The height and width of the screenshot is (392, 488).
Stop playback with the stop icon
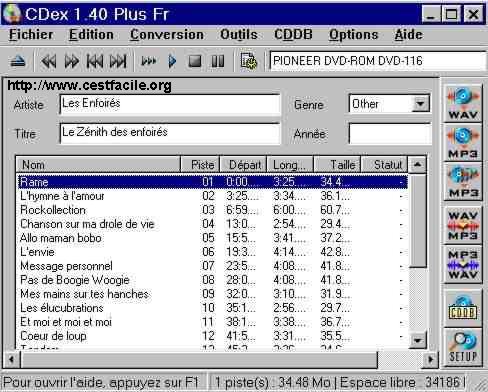(x=195, y=61)
